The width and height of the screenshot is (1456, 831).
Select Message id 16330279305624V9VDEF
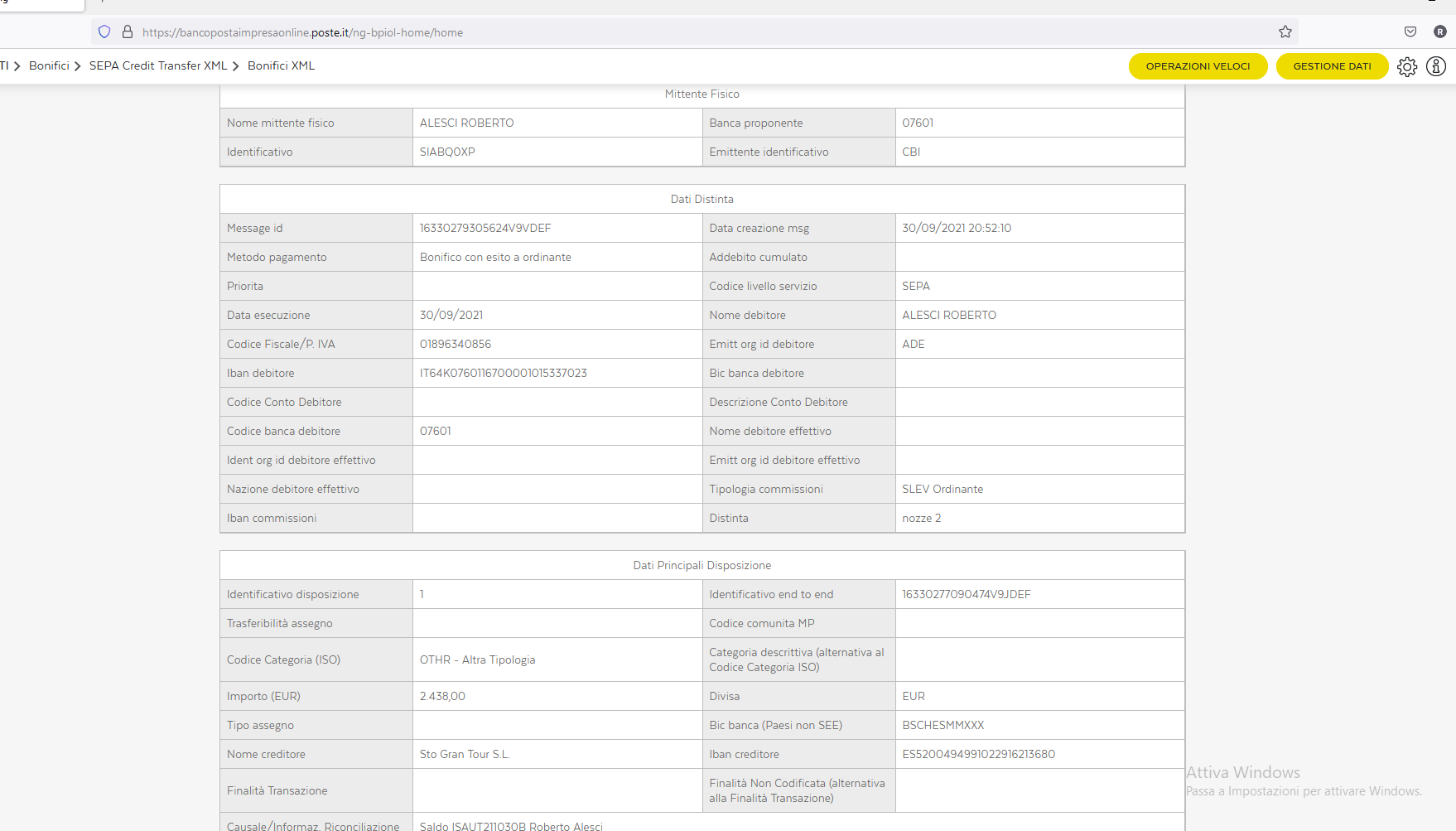coord(485,229)
